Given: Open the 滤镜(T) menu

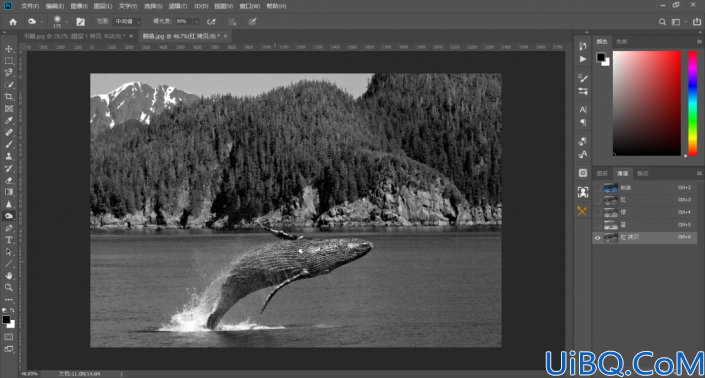Looking at the screenshot, I should click(178, 6).
